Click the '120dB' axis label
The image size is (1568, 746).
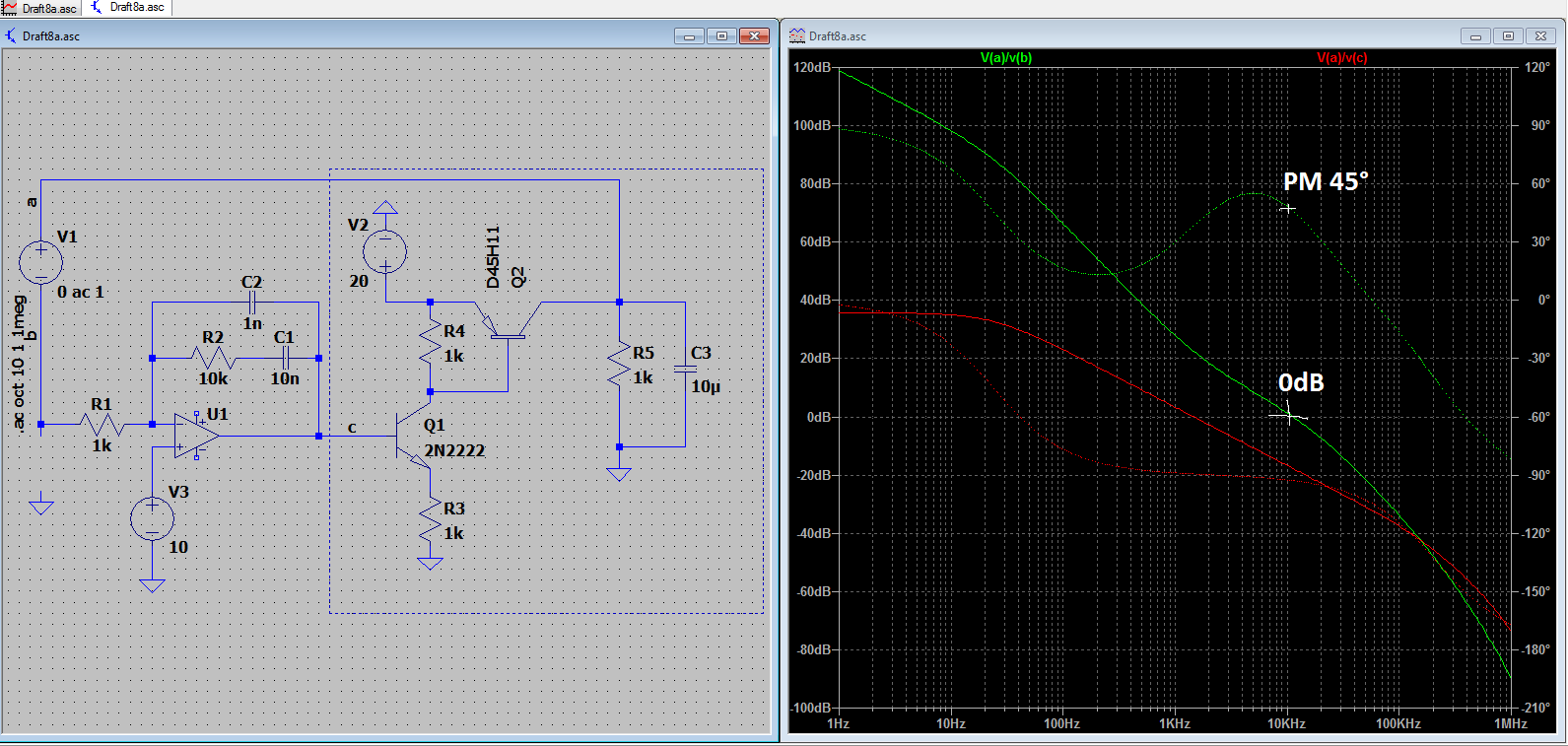click(x=812, y=67)
